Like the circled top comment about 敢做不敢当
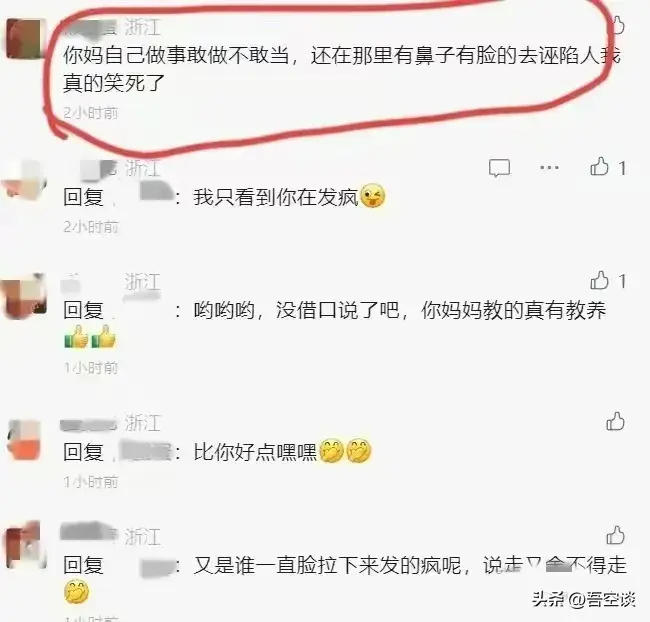 (616, 25)
